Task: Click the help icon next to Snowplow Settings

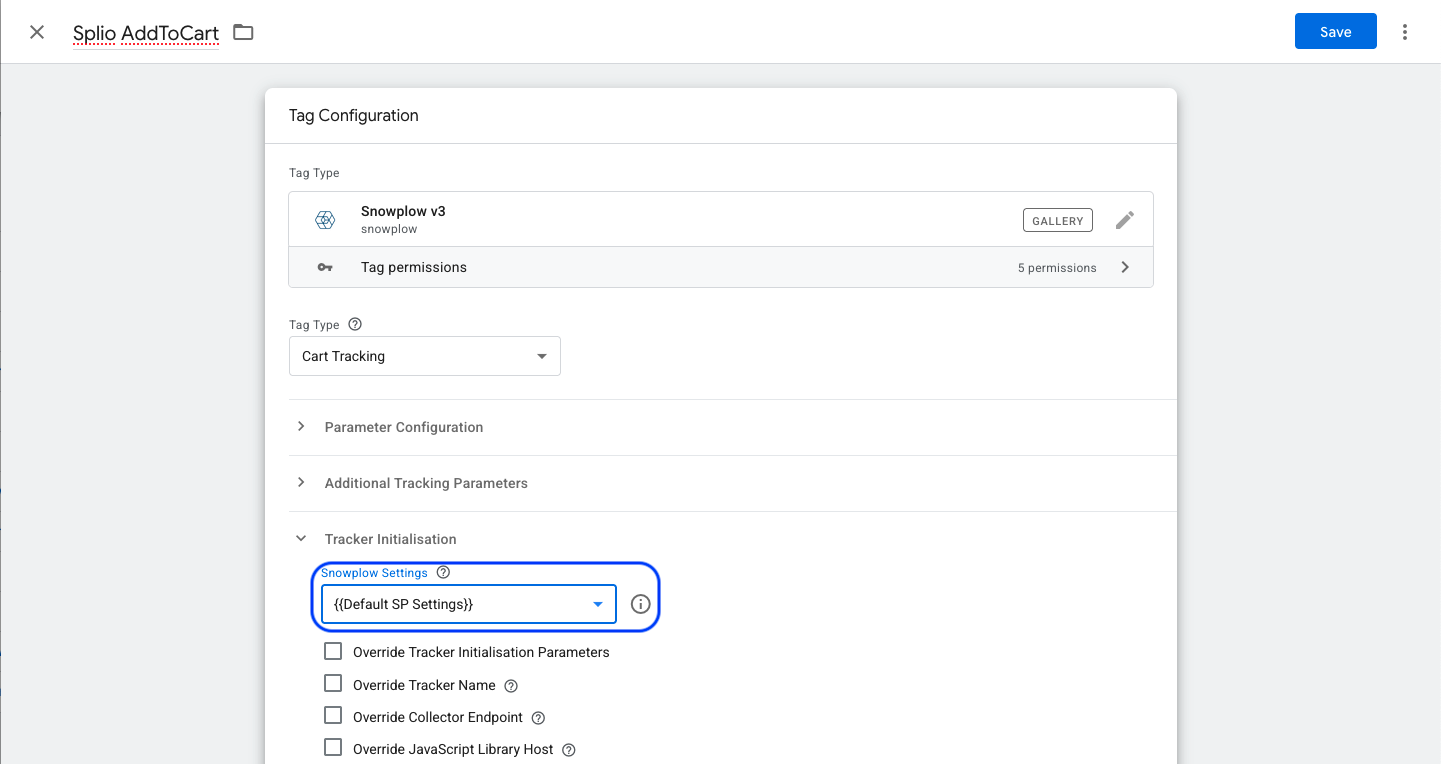Action: point(444,573)
